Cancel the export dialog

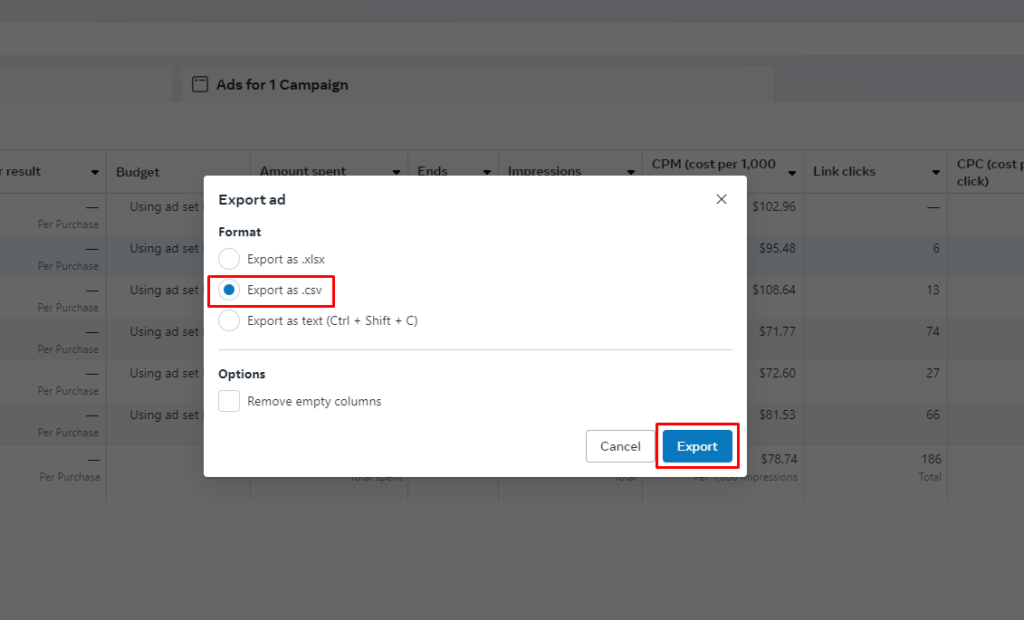coord(620,446)
